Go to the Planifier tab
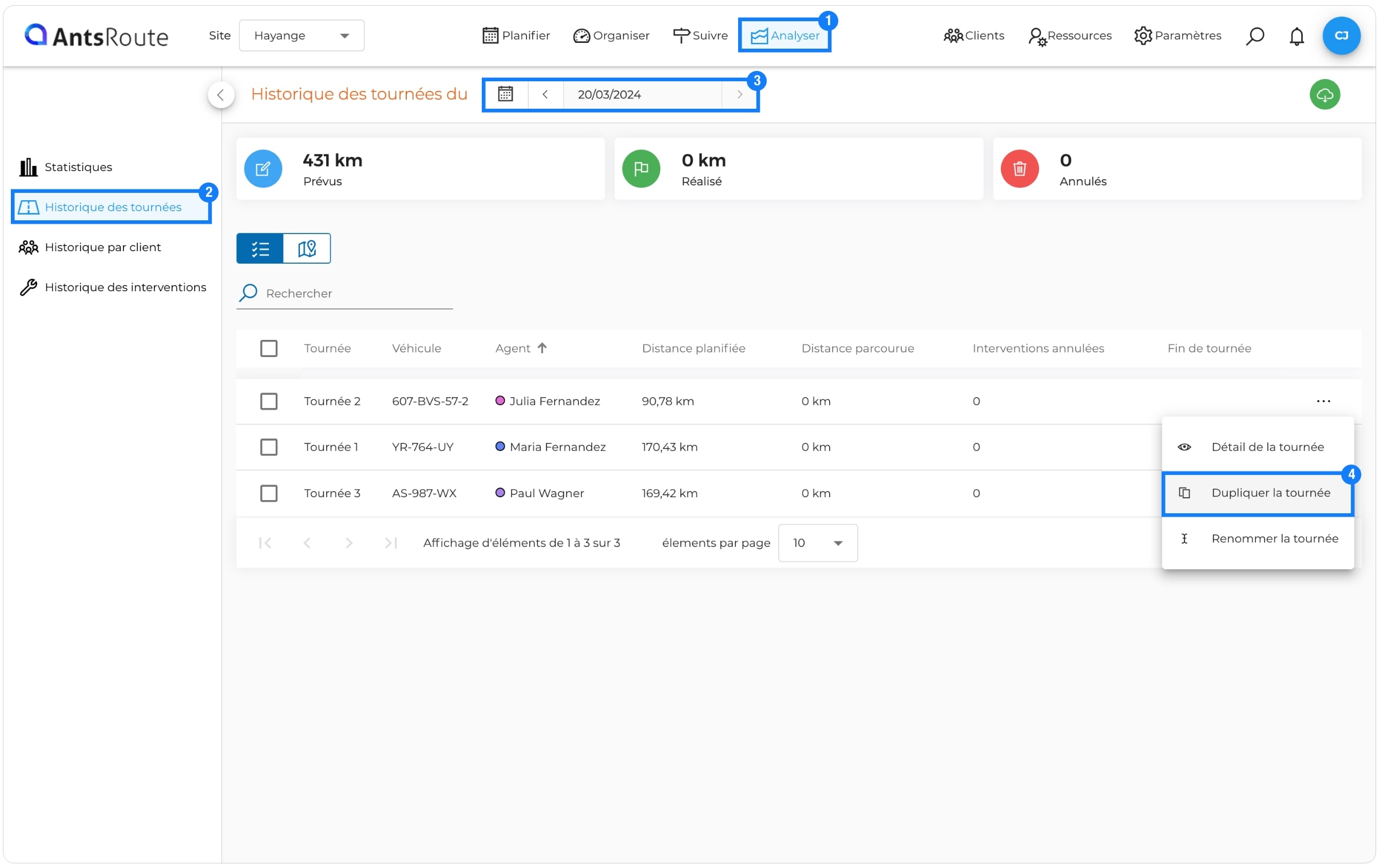 tap(516, 35)
